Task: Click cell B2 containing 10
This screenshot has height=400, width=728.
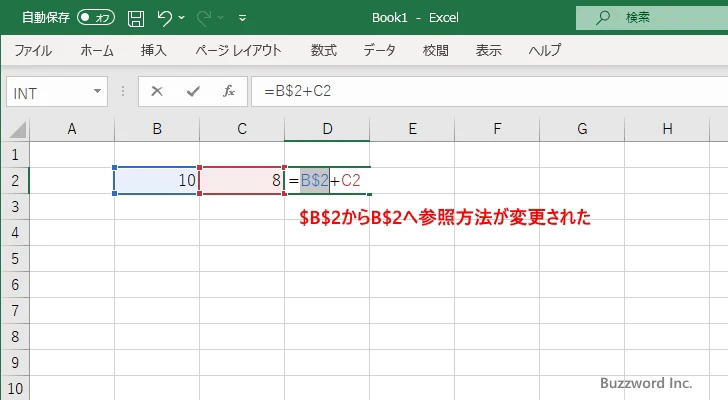Action: click(x=157, y=181)
